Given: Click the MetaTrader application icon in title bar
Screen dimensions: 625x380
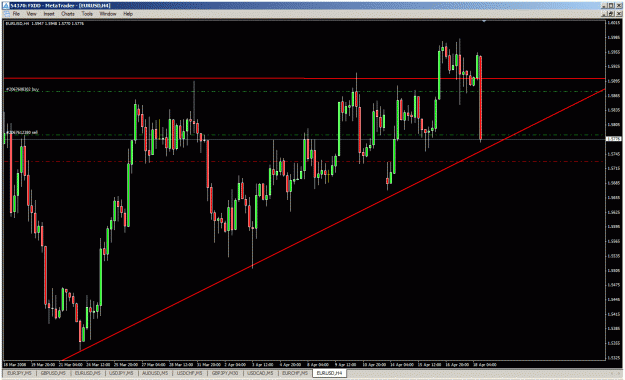Looking at the screenshot, I should coord(6,6).
